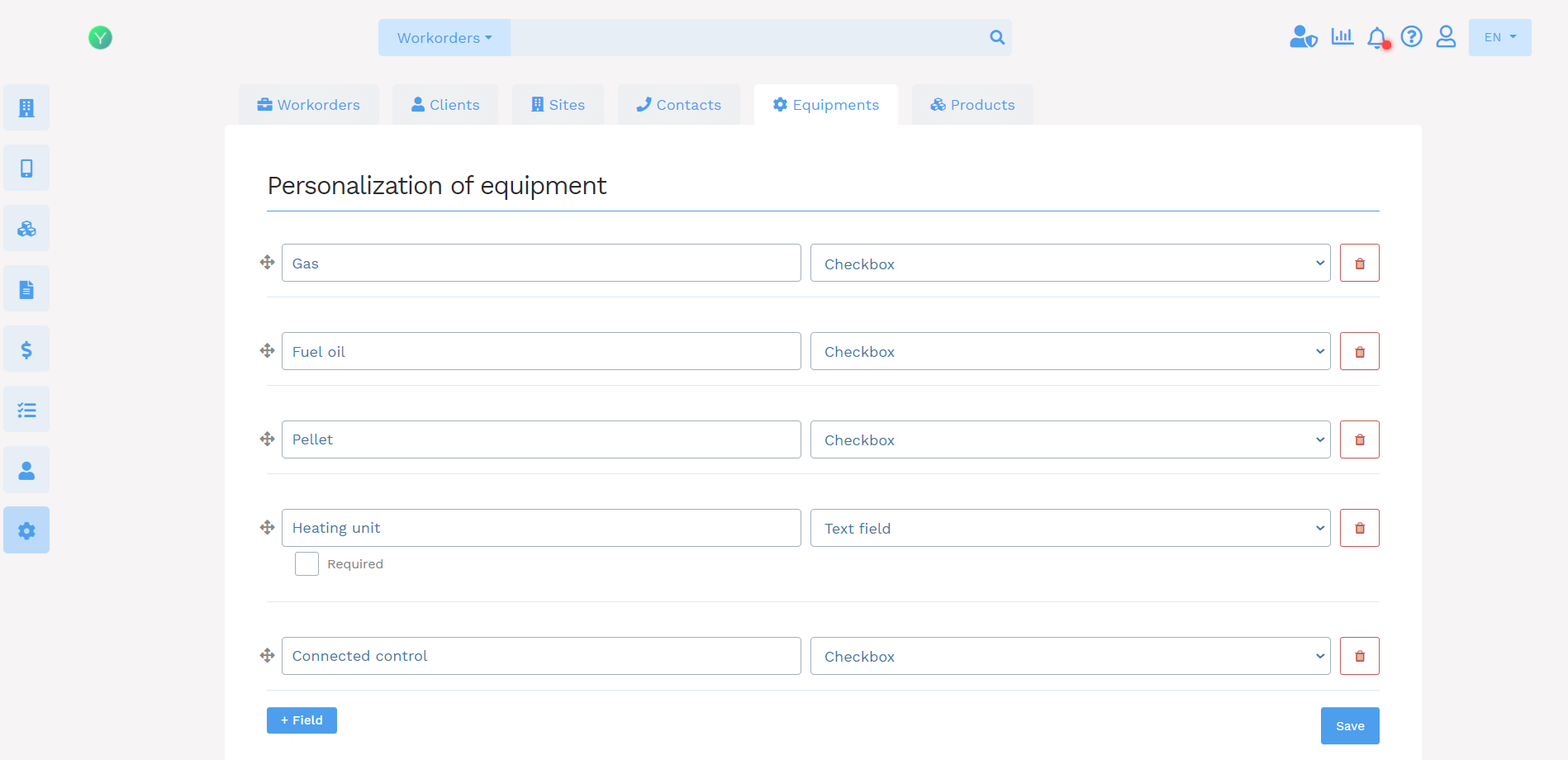The image size is (1568, 760).
Task: Delete the Pellet field
Action: pyautogui.click(x=1360, y=439)
